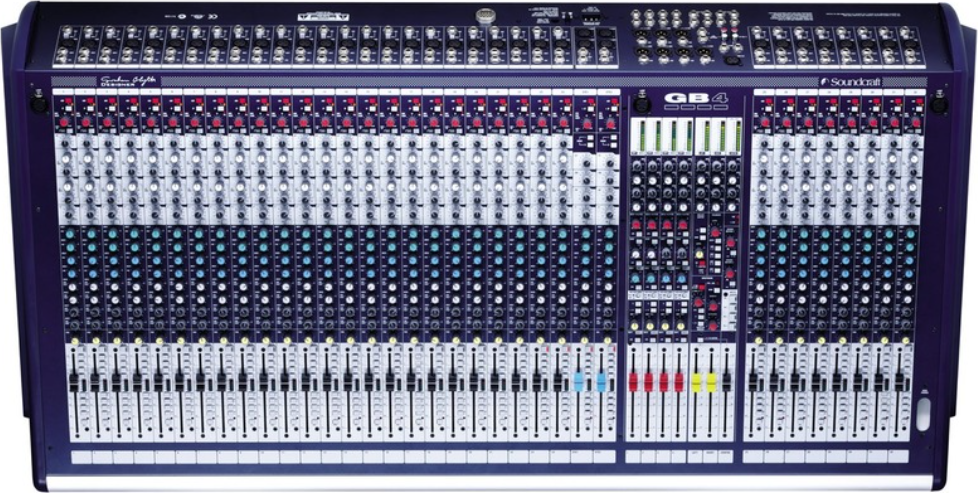Image resolution: width=978 pixels, height=493 pixels.
Task: Select the right yellow master fader
Action: (x=712, y=382)
